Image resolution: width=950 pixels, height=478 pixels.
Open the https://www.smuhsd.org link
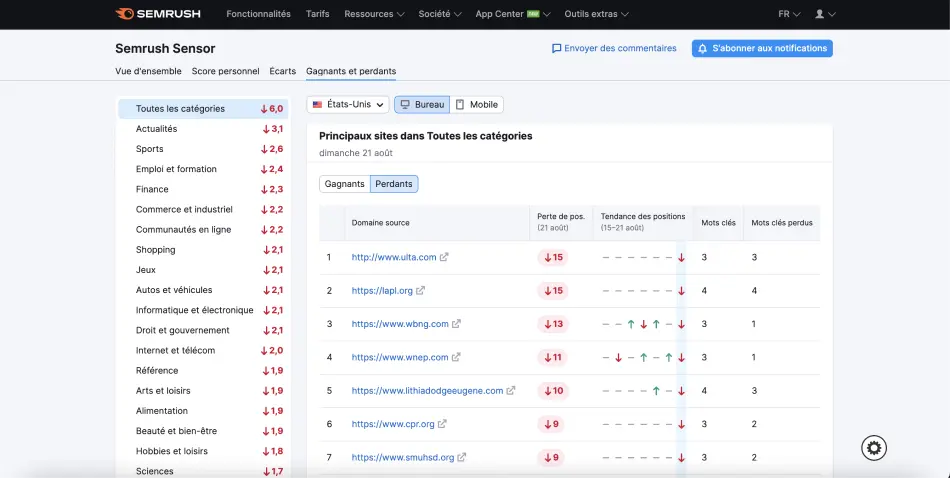(402, 457)
